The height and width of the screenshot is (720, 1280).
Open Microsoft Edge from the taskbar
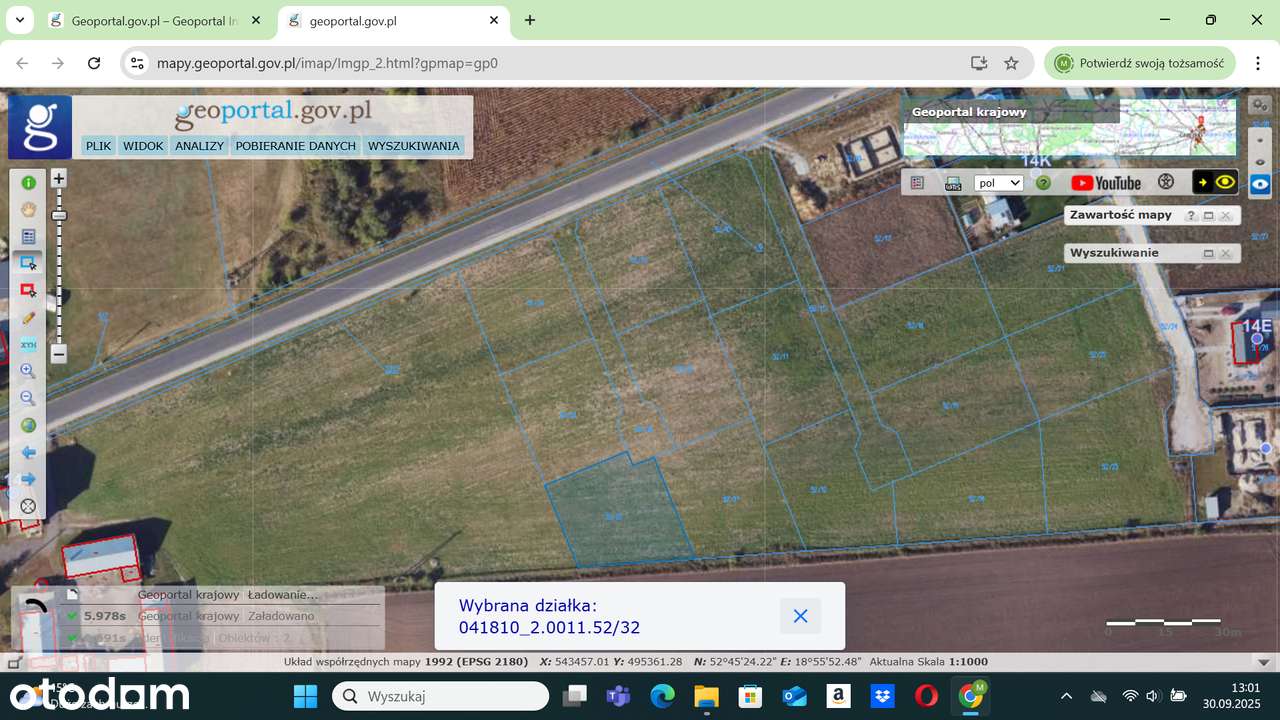click(663, 696)
